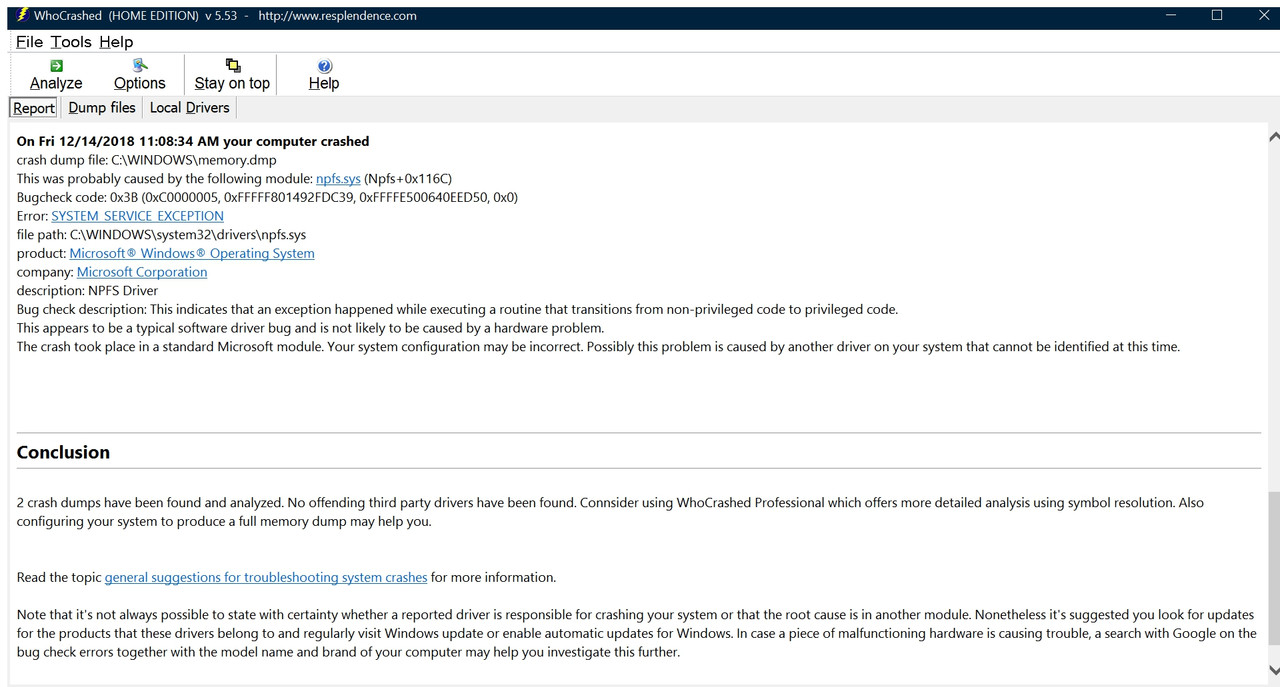
Task: Click the crash date heading line
Action: tap(193, 141)
